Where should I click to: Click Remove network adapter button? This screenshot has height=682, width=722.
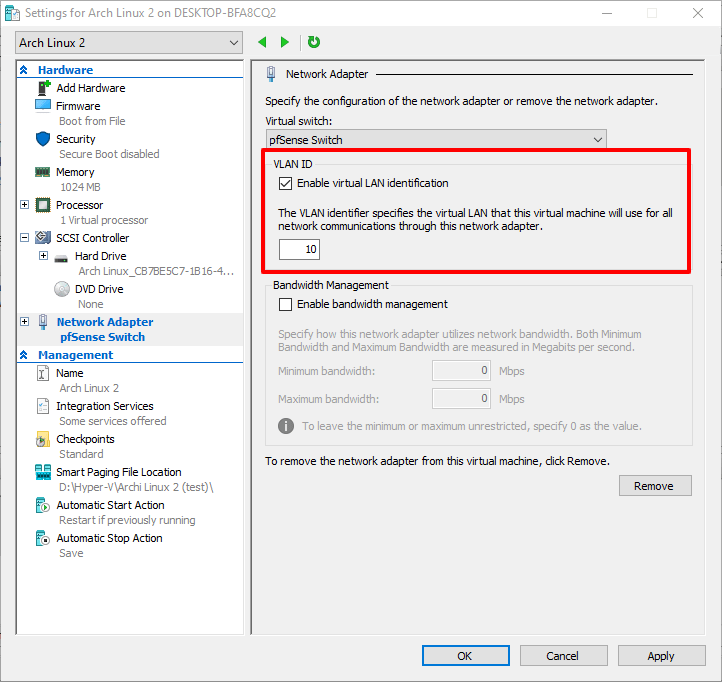(655, 486)
